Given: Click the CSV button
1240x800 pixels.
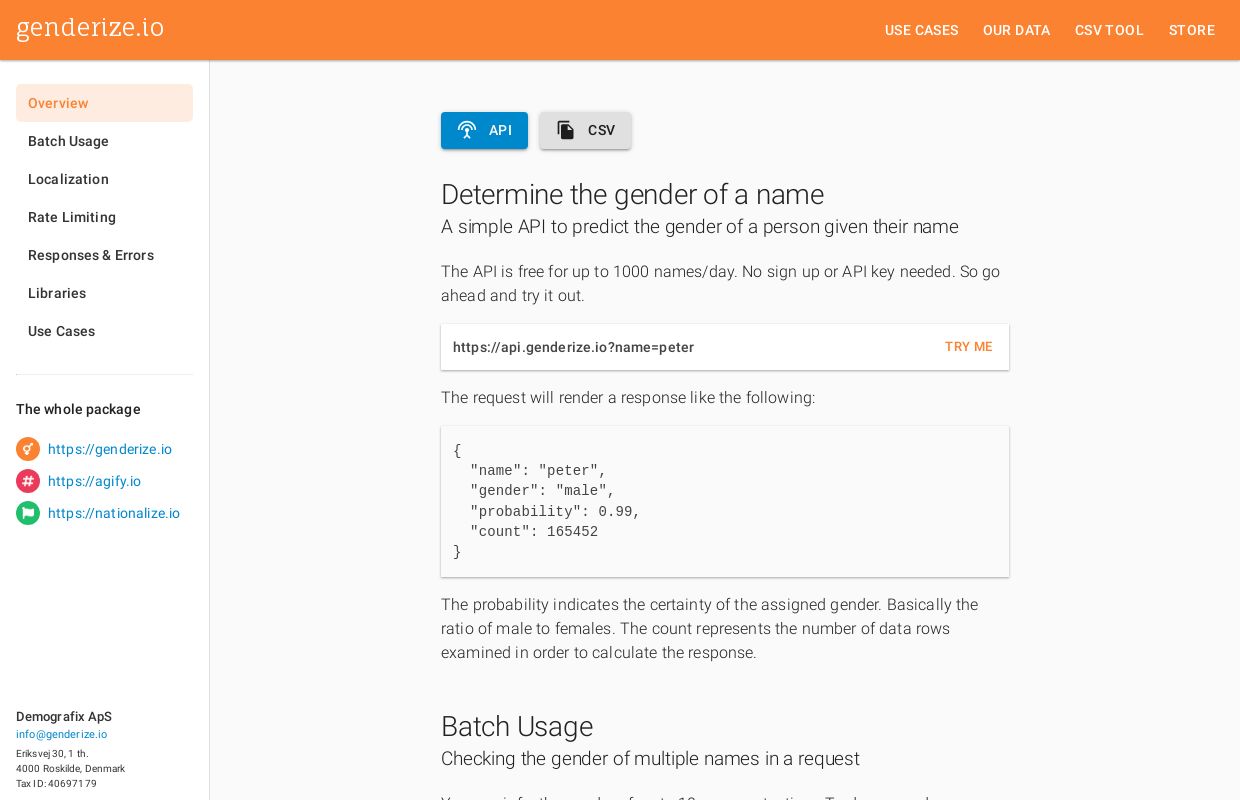Looking at the screenshot, I should click(585, 130).
